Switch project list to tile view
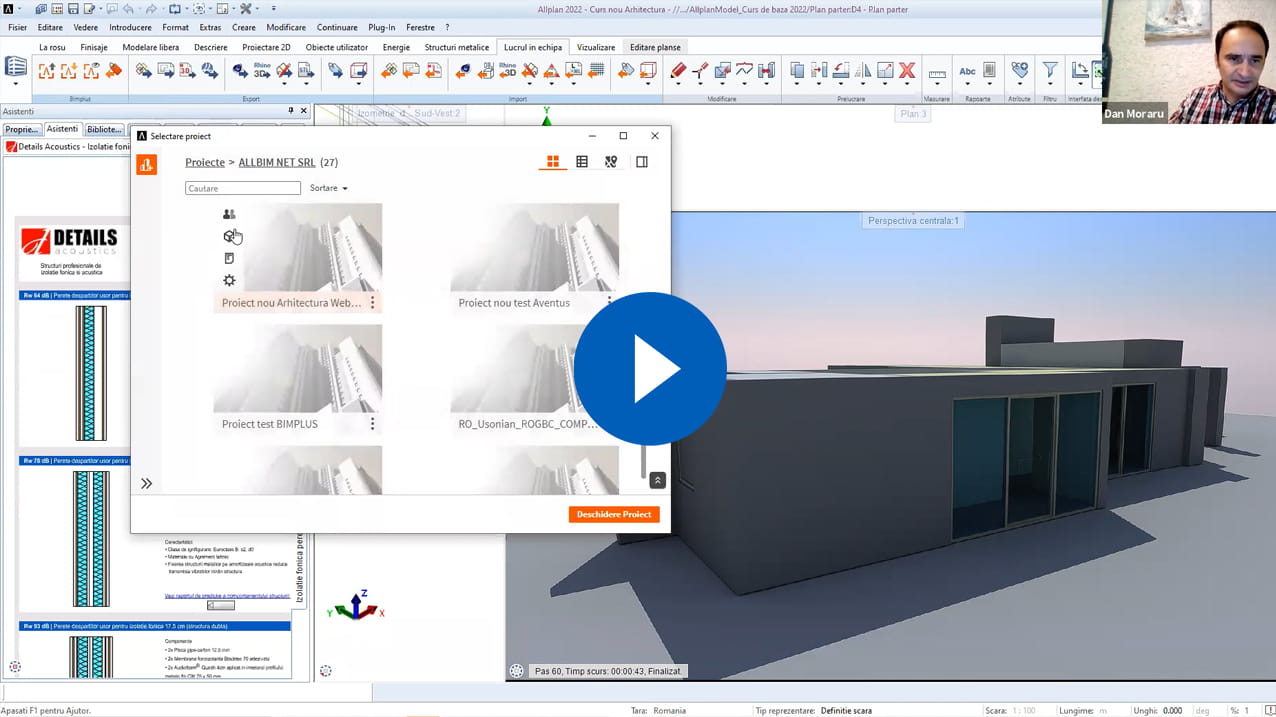The height and width of the screenshot is (717, 1276). click(x=553, y=162)
